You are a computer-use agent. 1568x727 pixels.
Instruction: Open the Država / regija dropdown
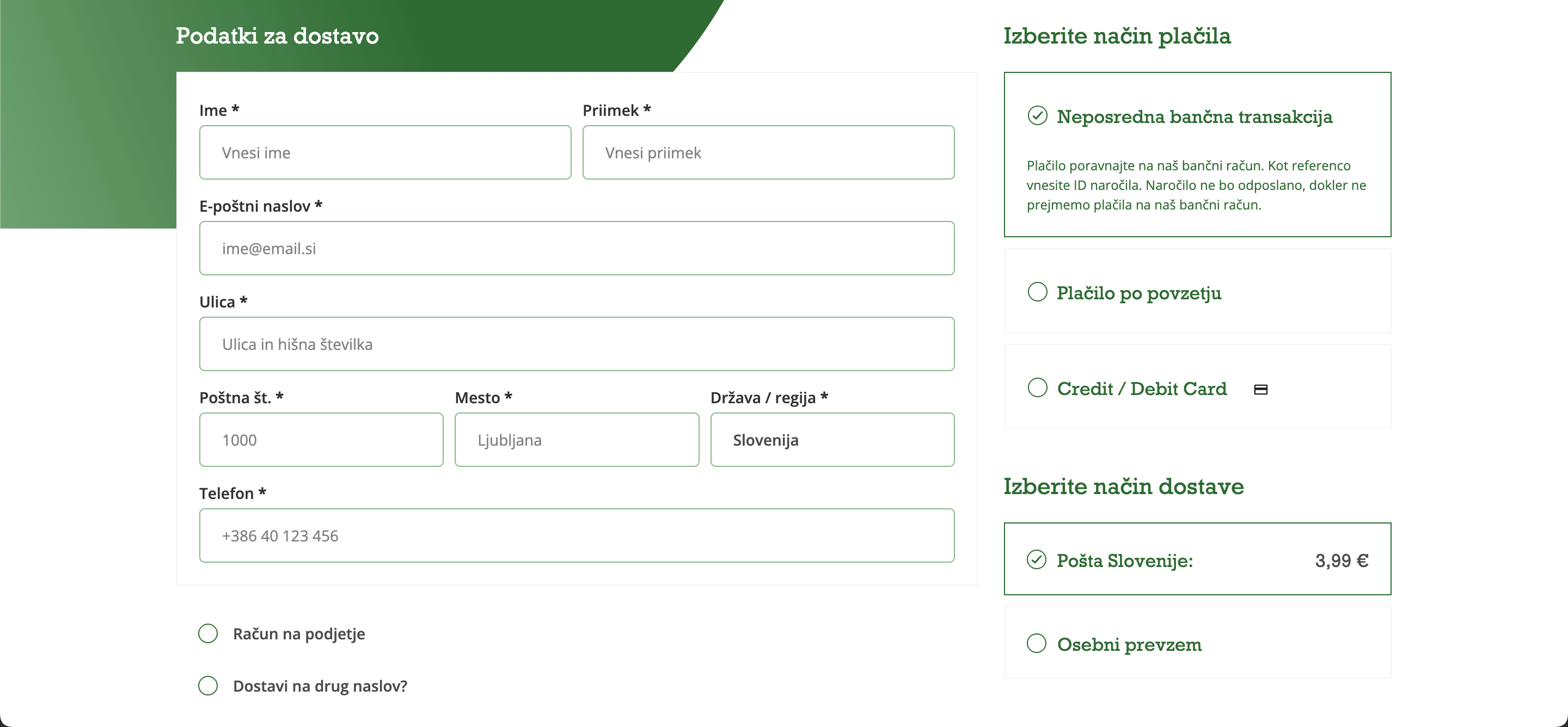tap(831, 440)
